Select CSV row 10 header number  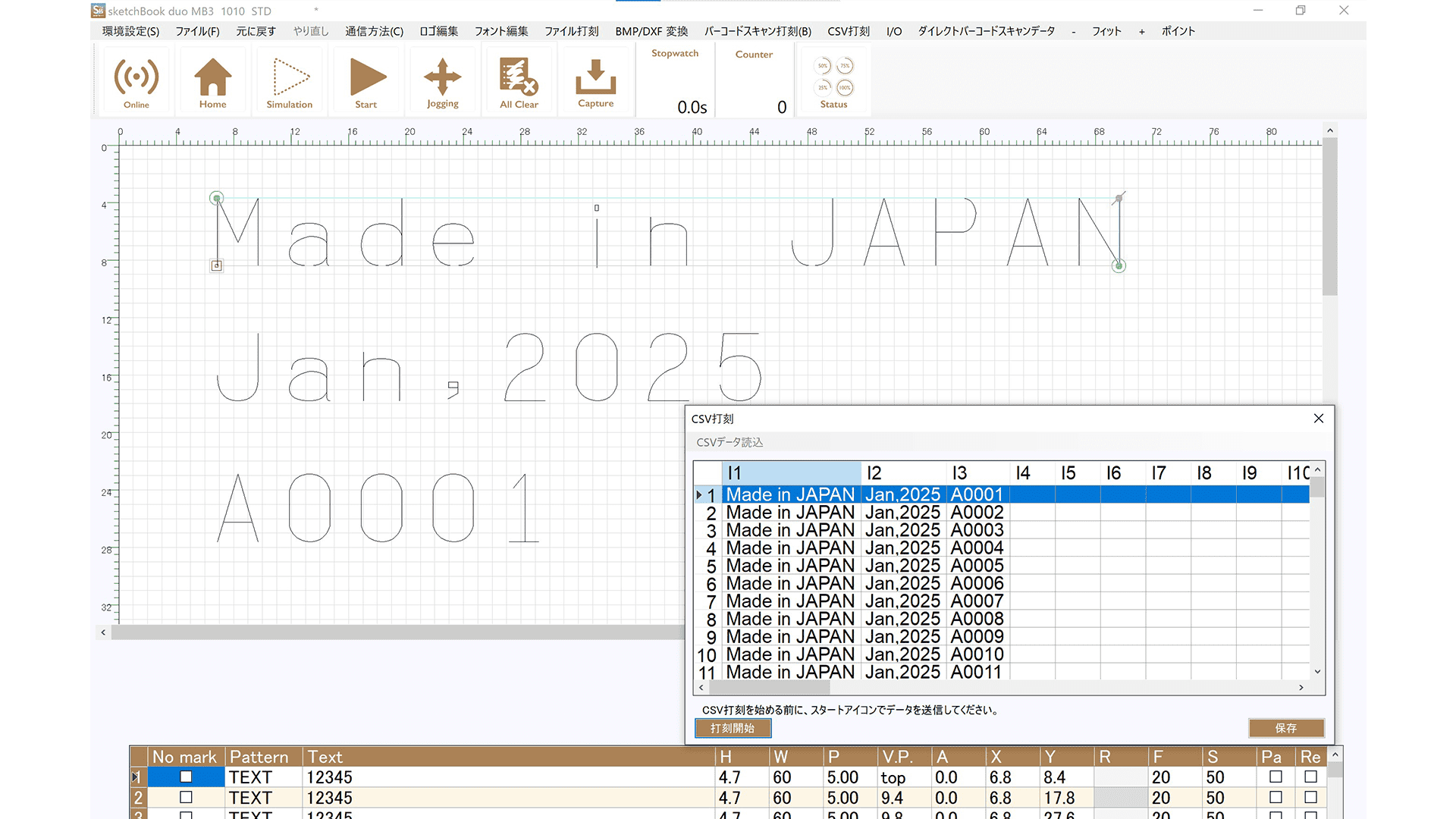pos(707,654)
